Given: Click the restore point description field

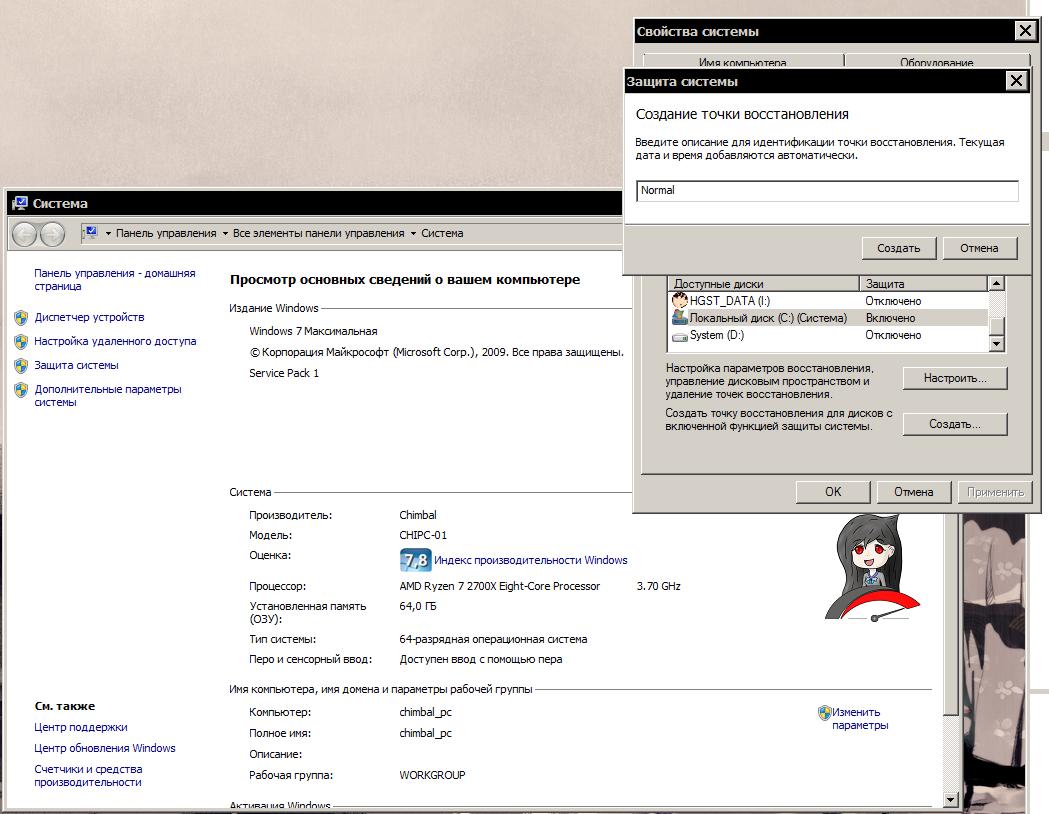Looking at the screenshot, I should point(827,191).
